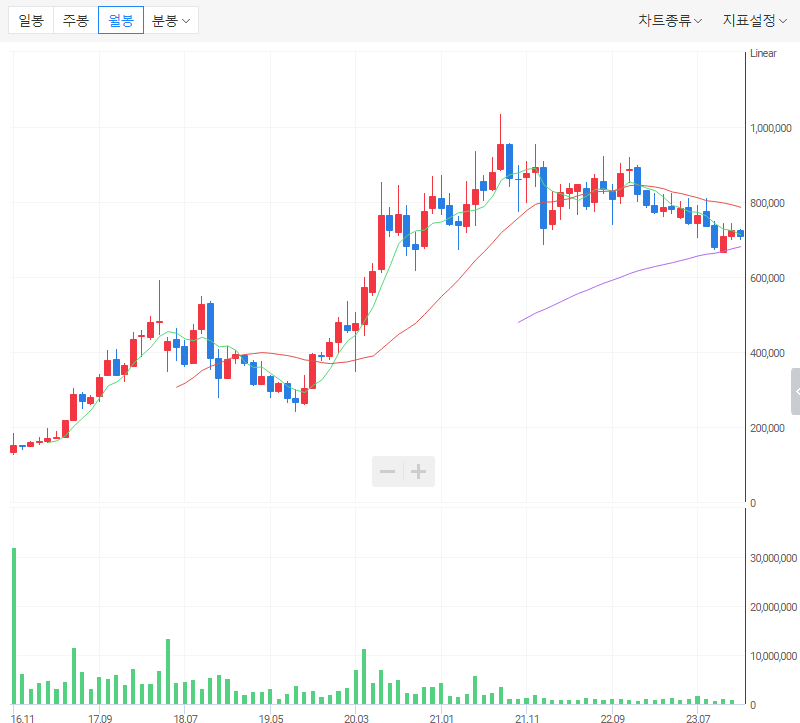Click the 19.05 date axis label
The height and width of the screenshot is (723, 800).
coord(271,718)
